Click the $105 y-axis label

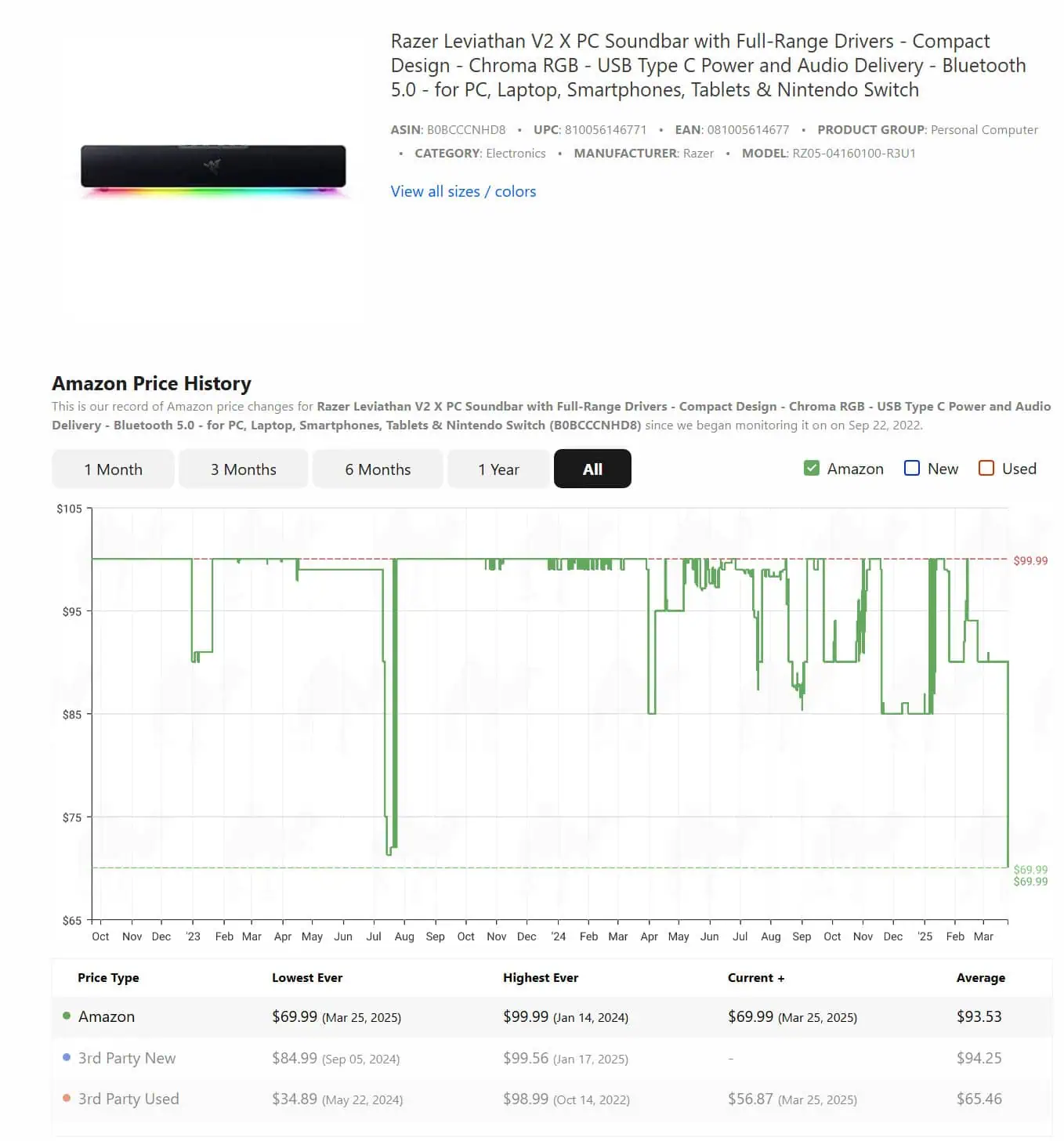click(x=69, y=509)
